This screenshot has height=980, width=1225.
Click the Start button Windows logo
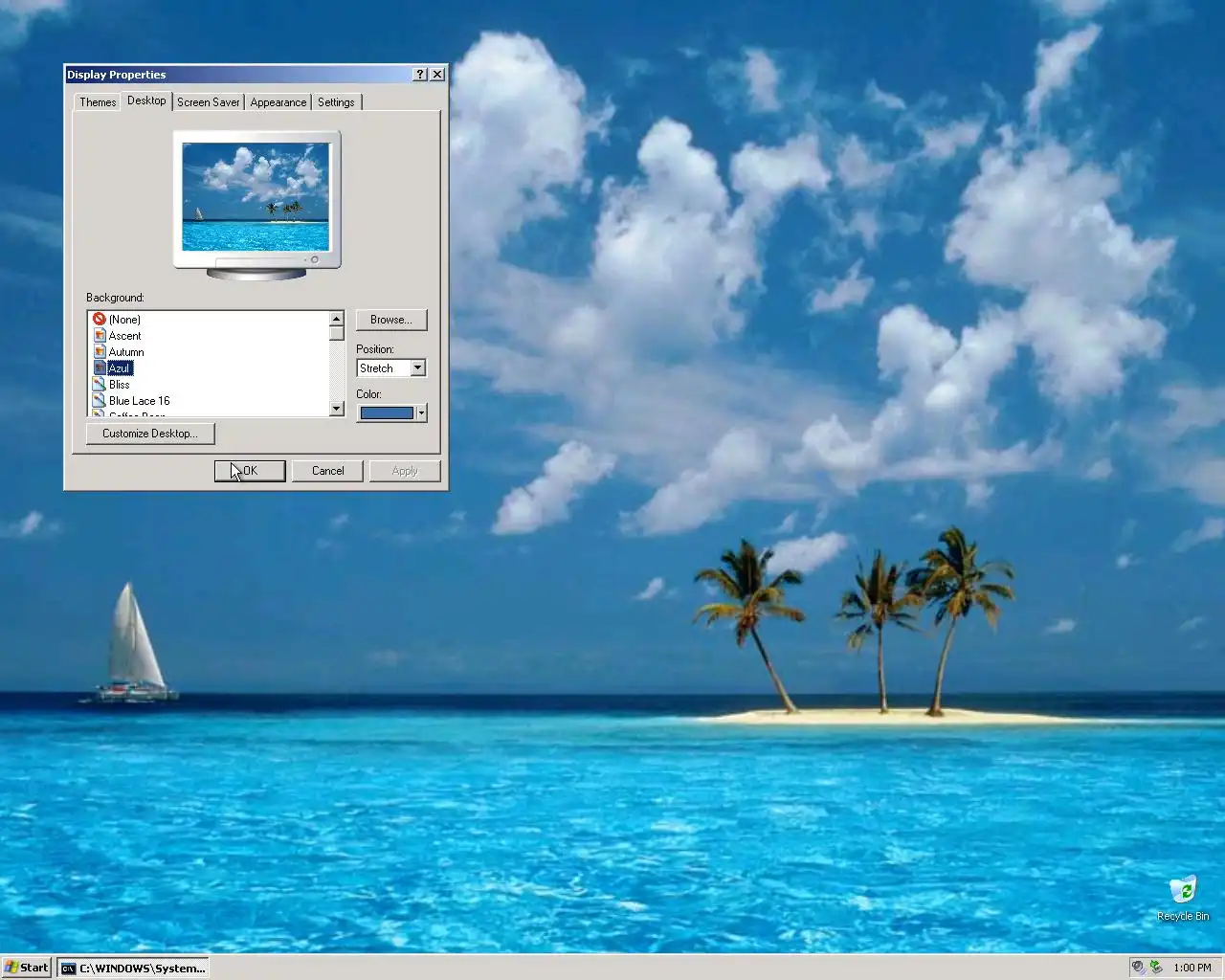click(11, 968)
